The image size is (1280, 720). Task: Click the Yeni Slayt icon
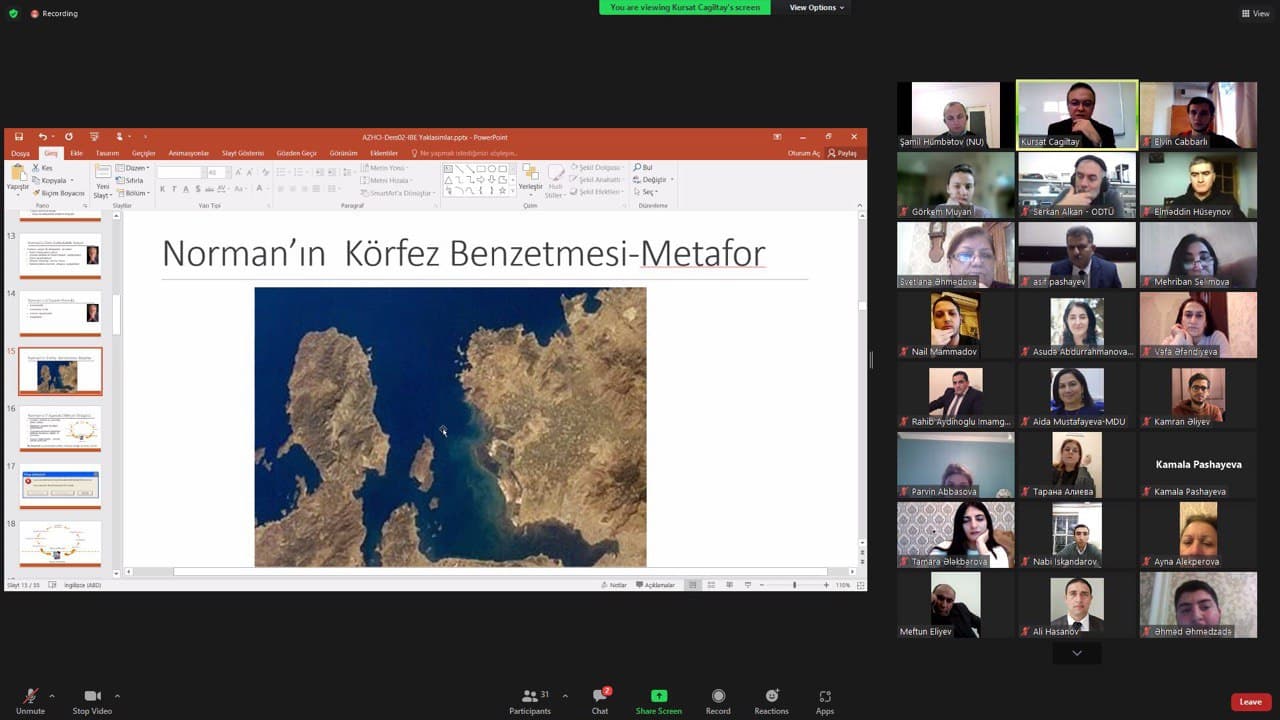point(102,173)
